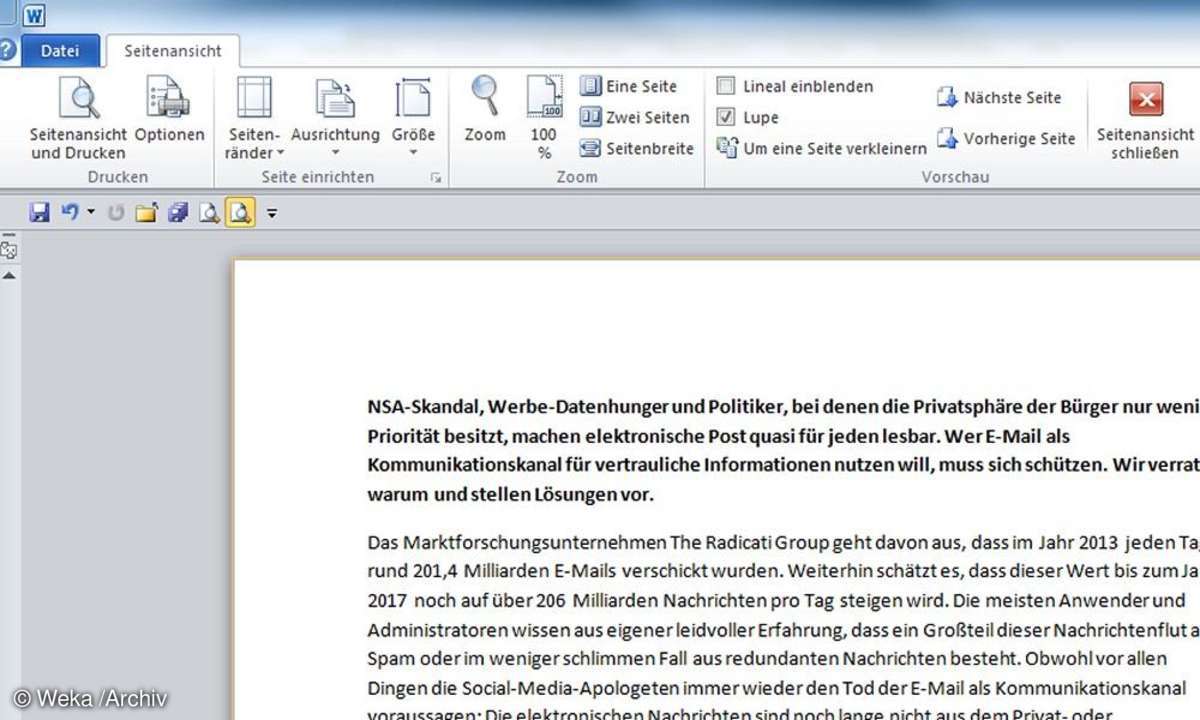The height and width of the screenshot is (720, 1200).
Task: Click the save disk icon
Action: (39, 212)
